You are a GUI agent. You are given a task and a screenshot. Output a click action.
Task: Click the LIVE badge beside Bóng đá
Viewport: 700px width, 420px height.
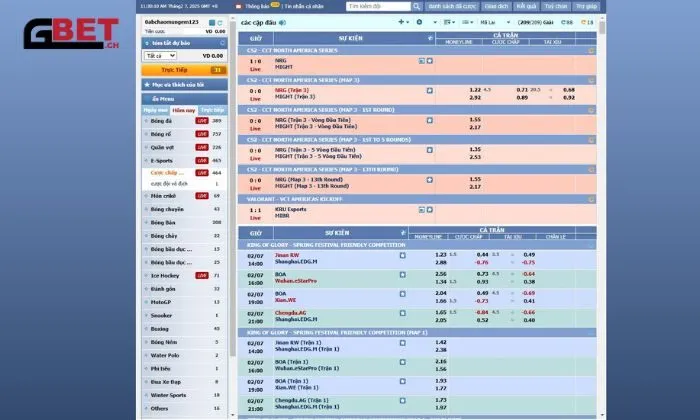pyautogui.click(x=202, y=121)
